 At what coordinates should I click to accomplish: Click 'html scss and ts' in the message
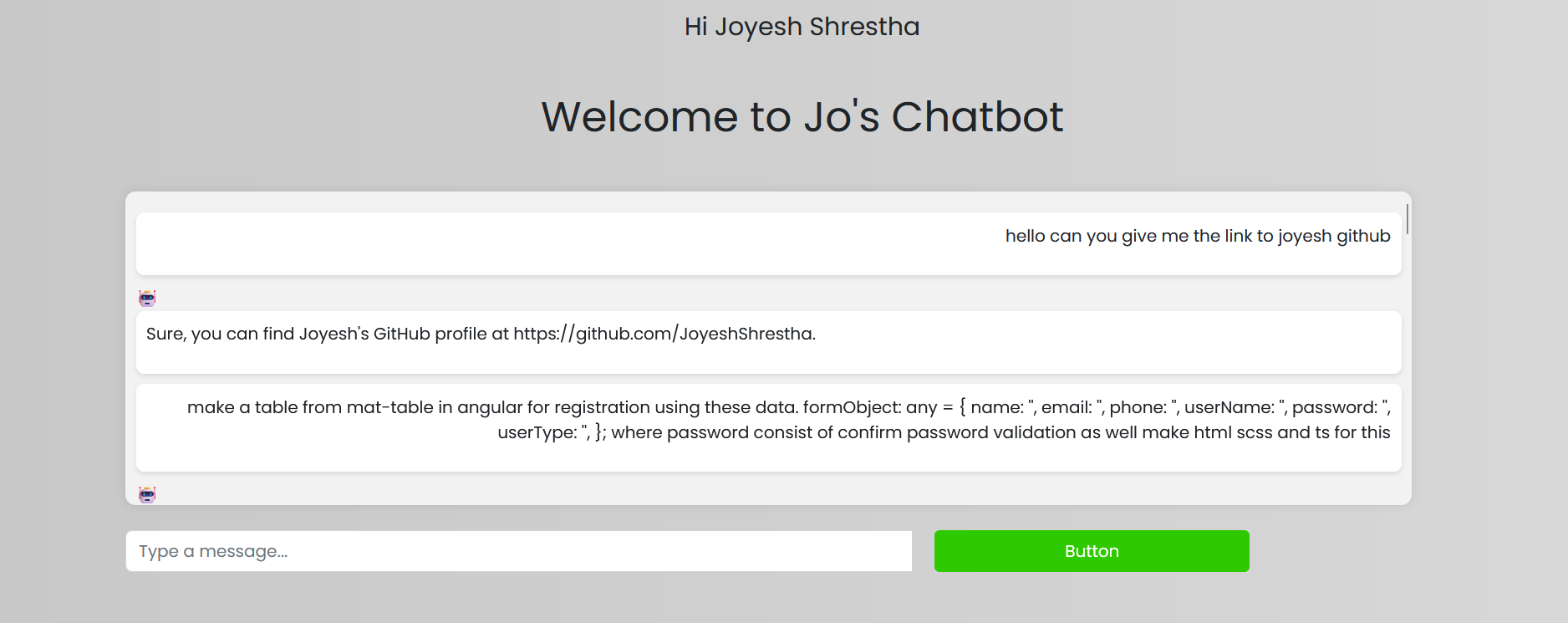pos(1261,432)
